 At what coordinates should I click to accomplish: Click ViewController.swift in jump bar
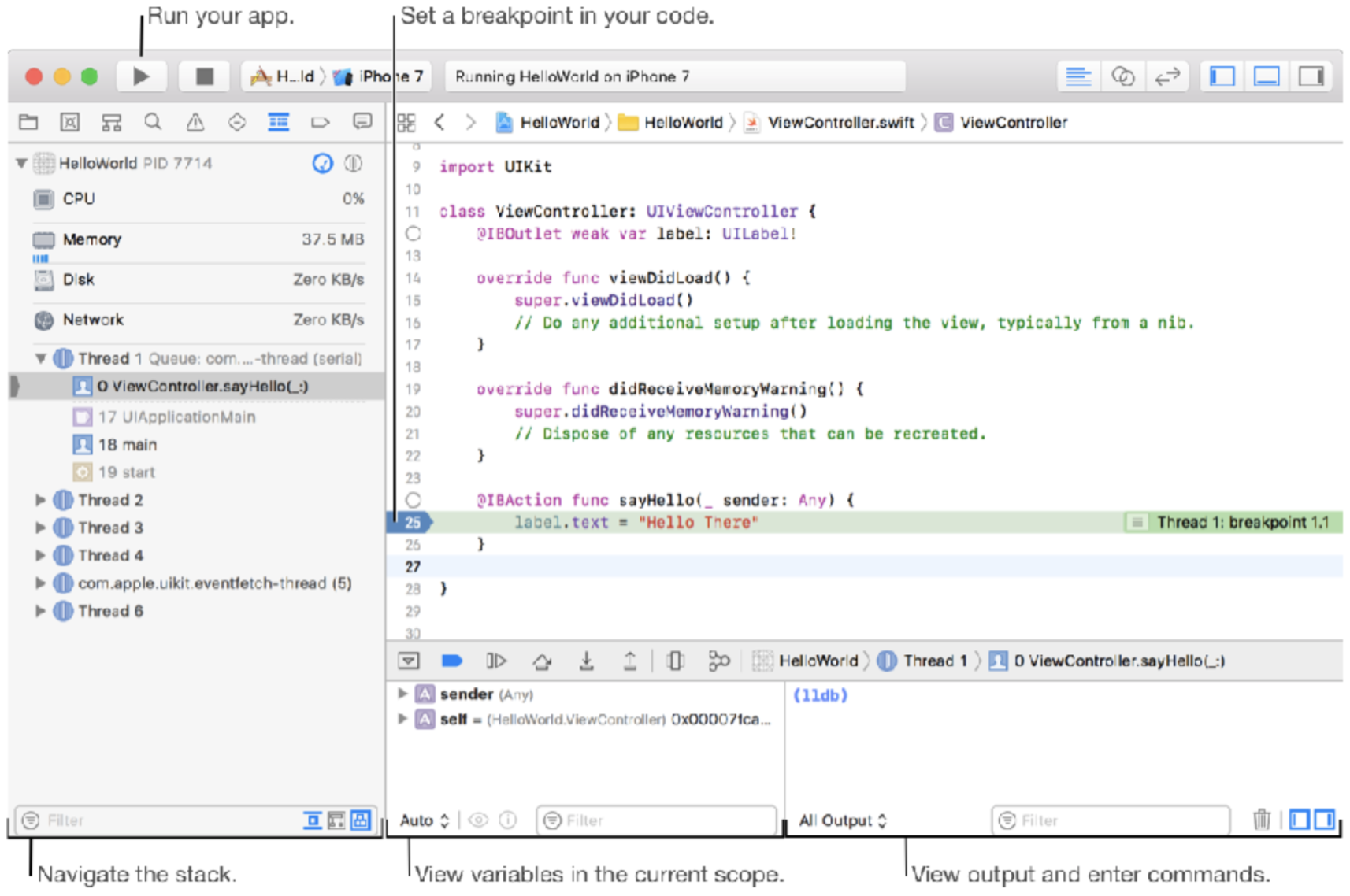(x=829, y=123)
